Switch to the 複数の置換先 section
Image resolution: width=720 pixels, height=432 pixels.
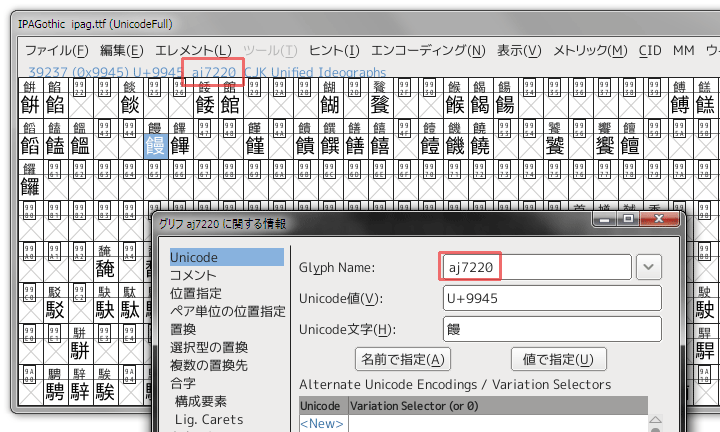(208, 365)
